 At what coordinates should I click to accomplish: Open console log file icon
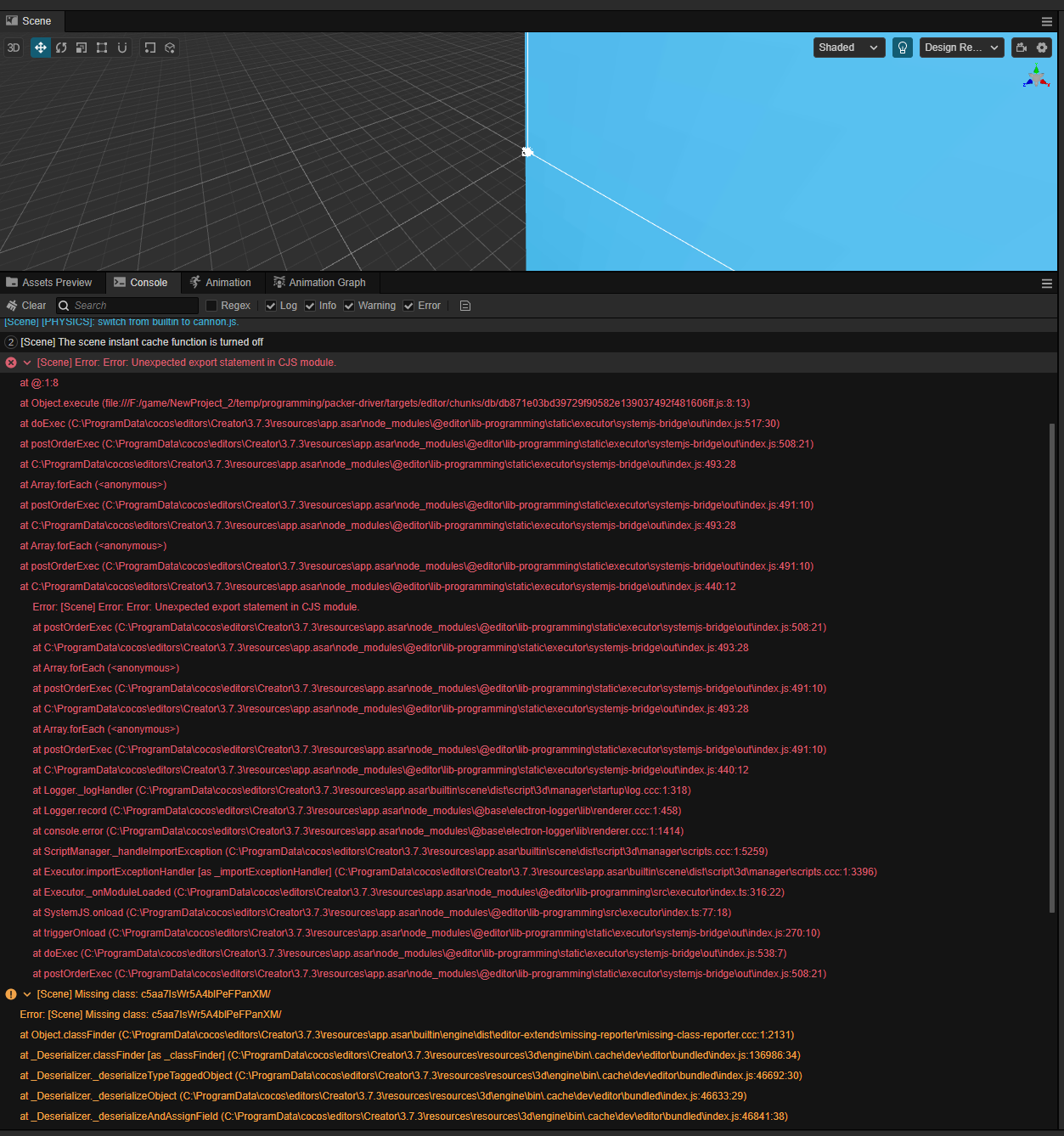[x=465, y=306]
